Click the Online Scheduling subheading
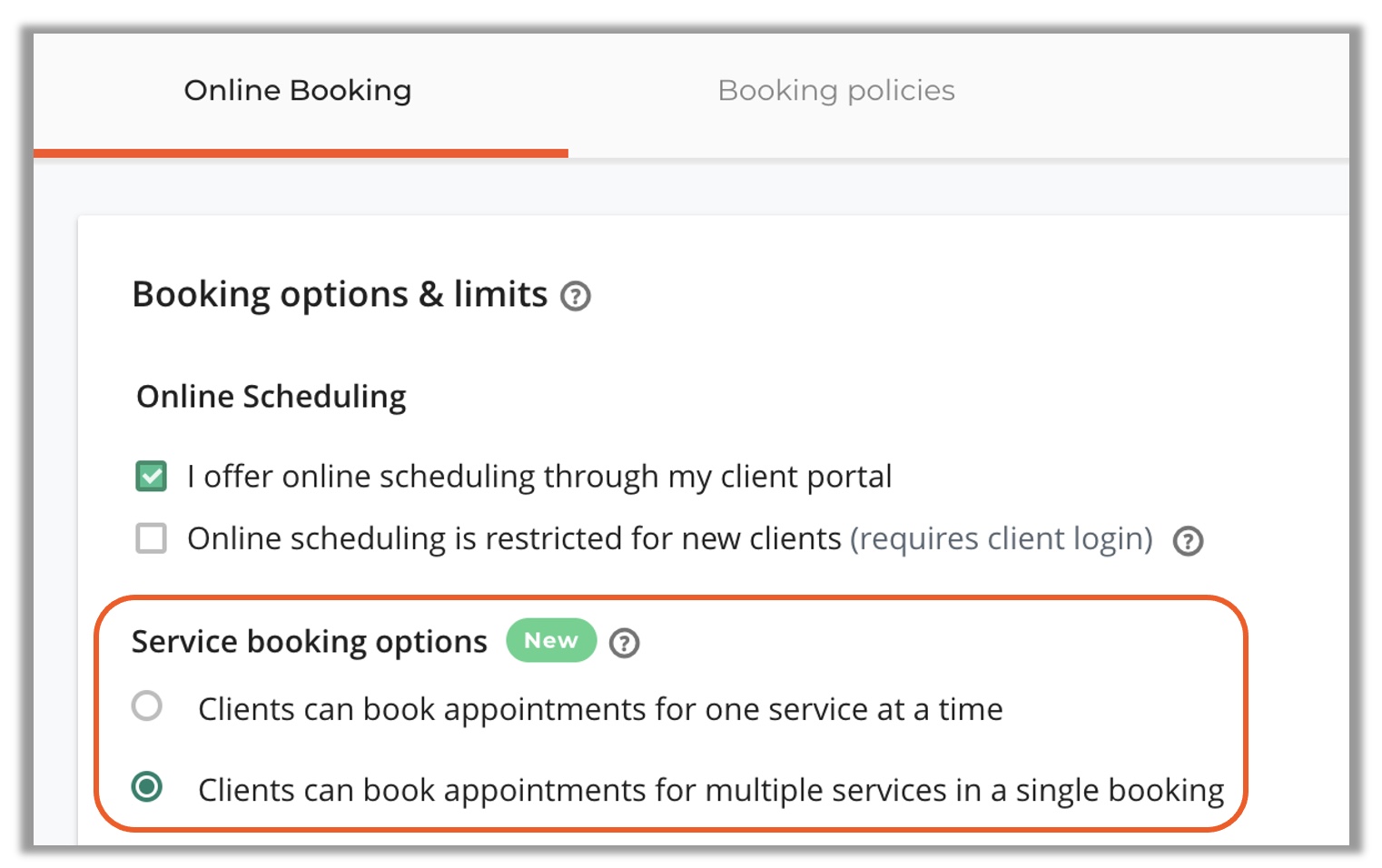Screen dimensions: 1382x868 pyautogui.click(x=271, y=397)
